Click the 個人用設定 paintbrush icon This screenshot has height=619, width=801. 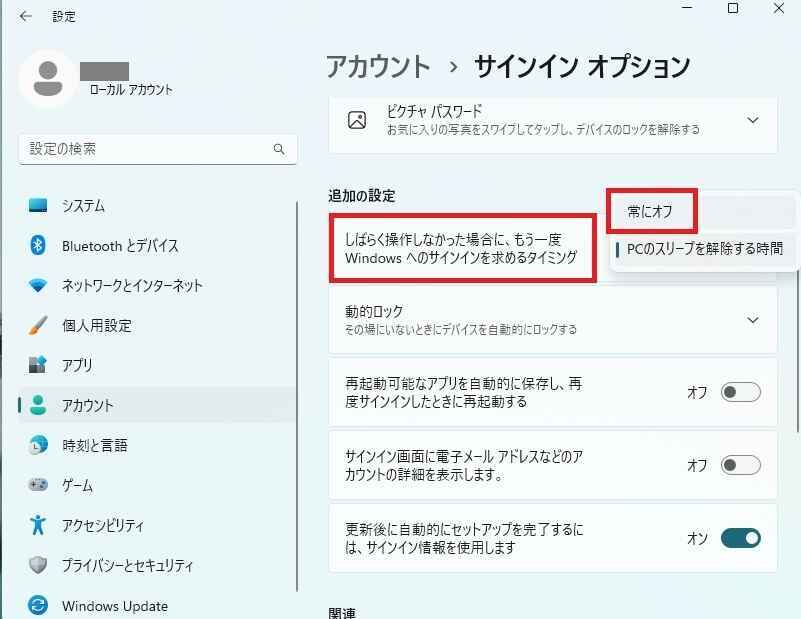click(x=38, y=325)
